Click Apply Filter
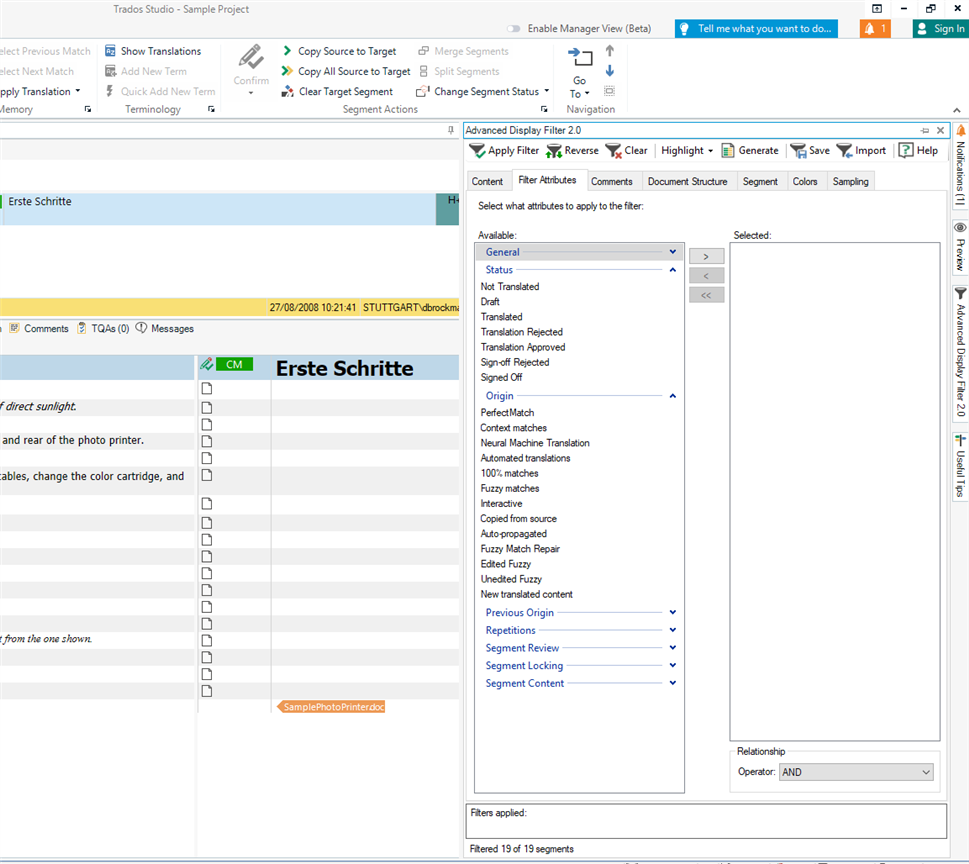Image resolution: width=969 pixels, height=864 pixels. click(x=504, y=150)
